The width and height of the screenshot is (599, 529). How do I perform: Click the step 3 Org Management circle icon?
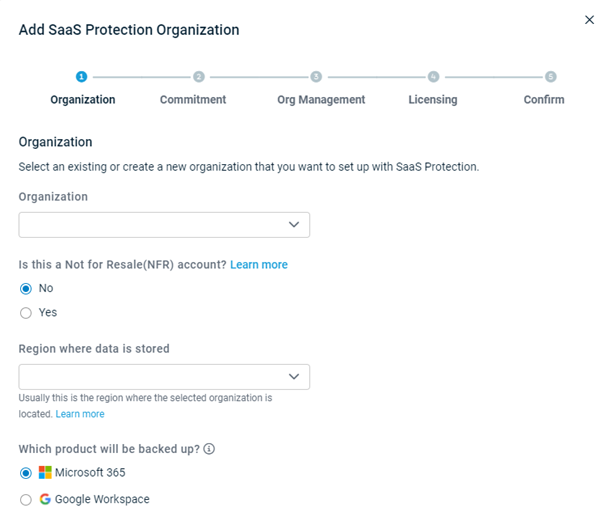click(x=316, y=77)
